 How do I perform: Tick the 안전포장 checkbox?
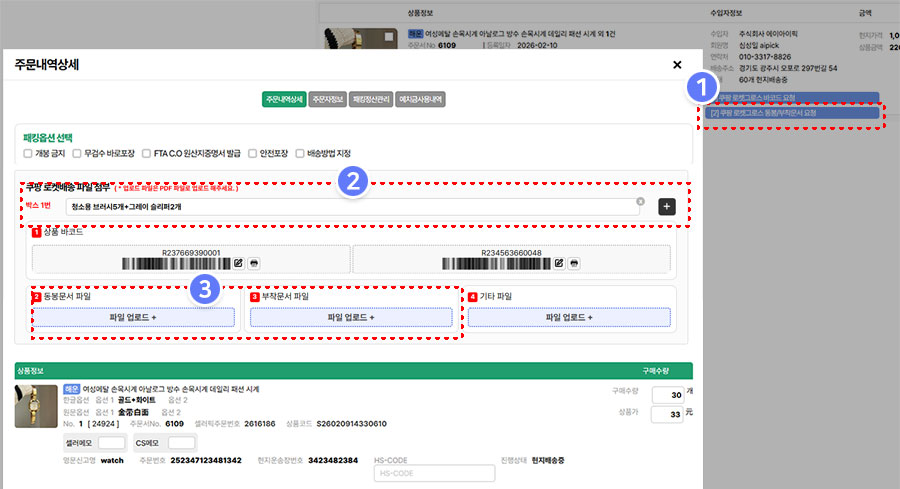(x=253, y=153)
